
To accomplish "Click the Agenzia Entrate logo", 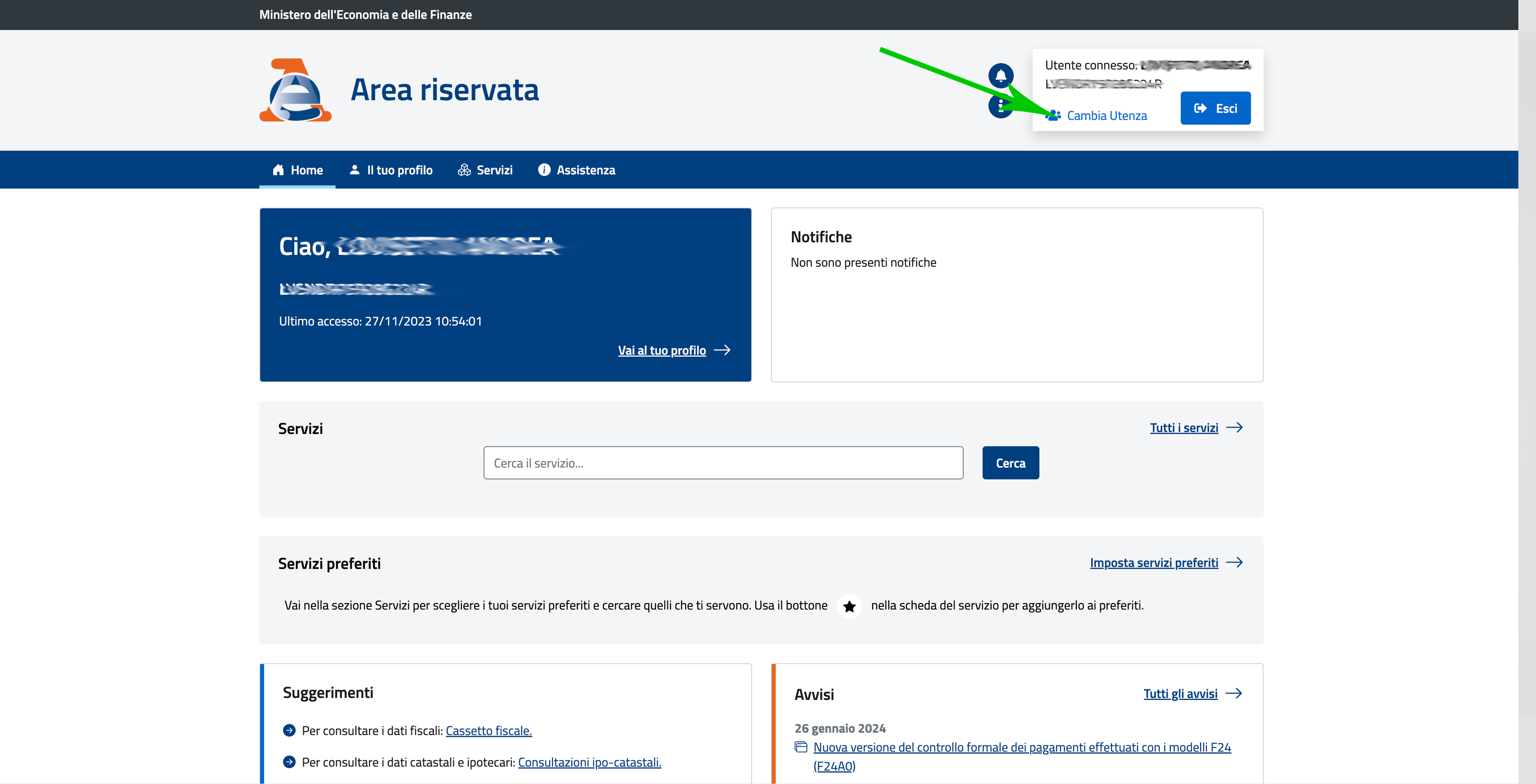I will click(295, 90).
